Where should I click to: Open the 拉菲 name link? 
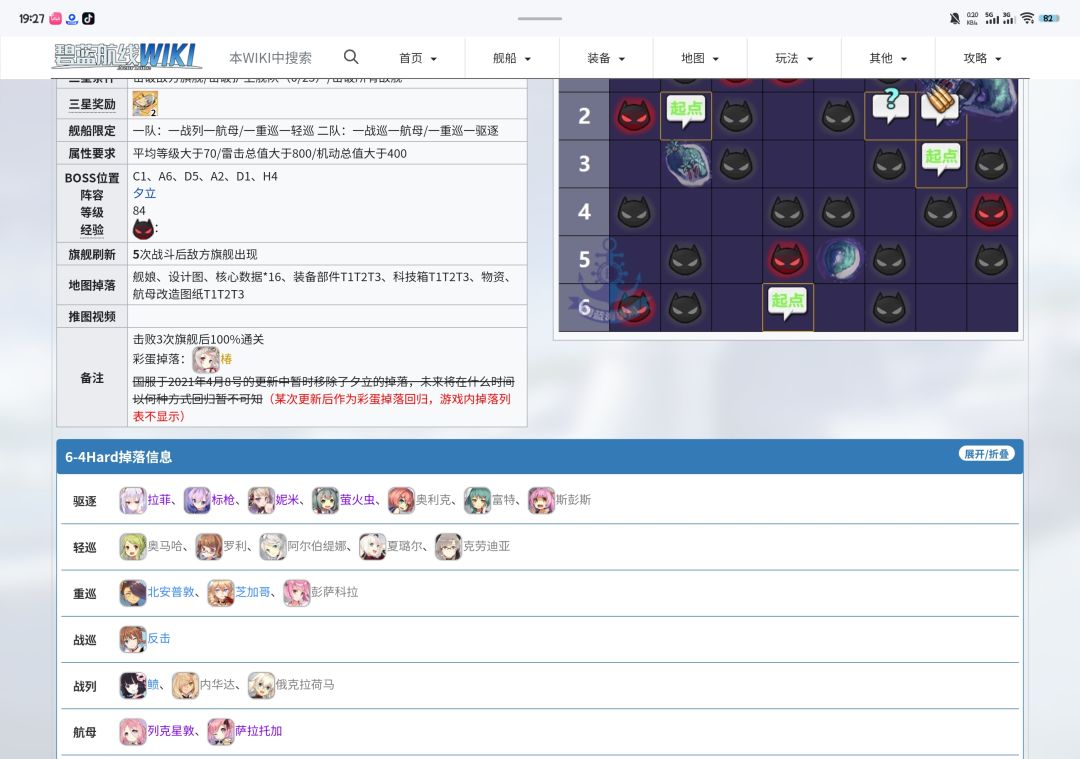pyautogui.click(x=159, y=500)
